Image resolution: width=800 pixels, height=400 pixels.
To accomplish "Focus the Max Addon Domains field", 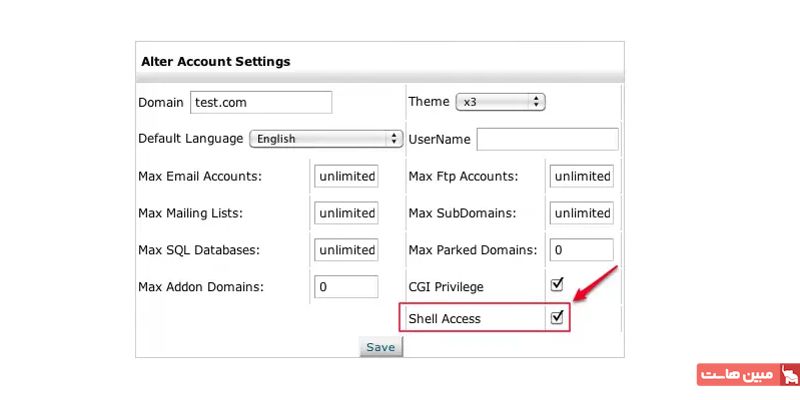I will [x=345, y=286].
